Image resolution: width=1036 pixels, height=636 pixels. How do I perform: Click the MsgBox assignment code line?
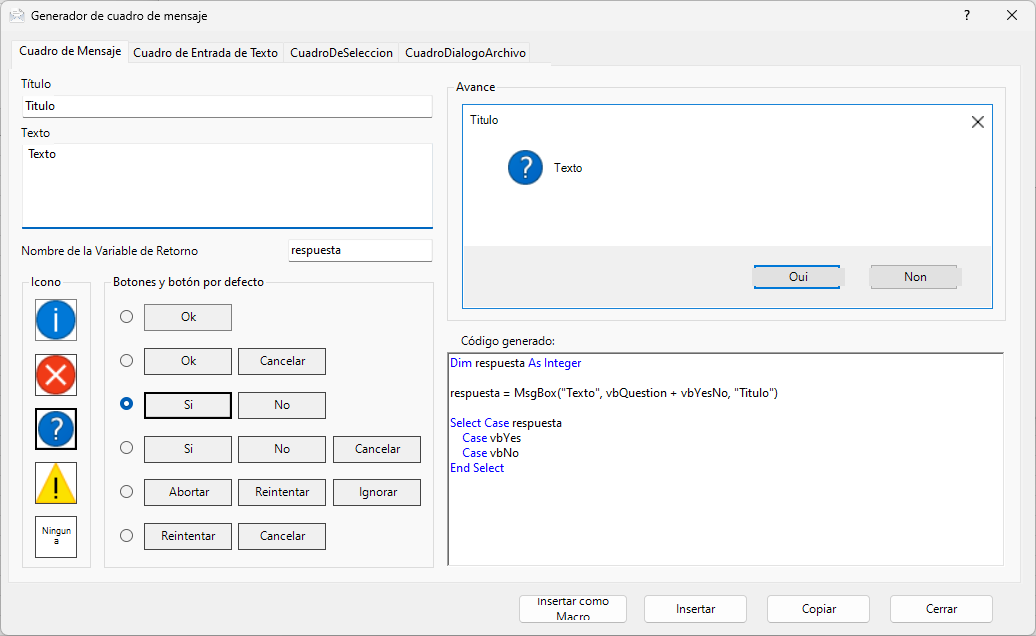614,393
